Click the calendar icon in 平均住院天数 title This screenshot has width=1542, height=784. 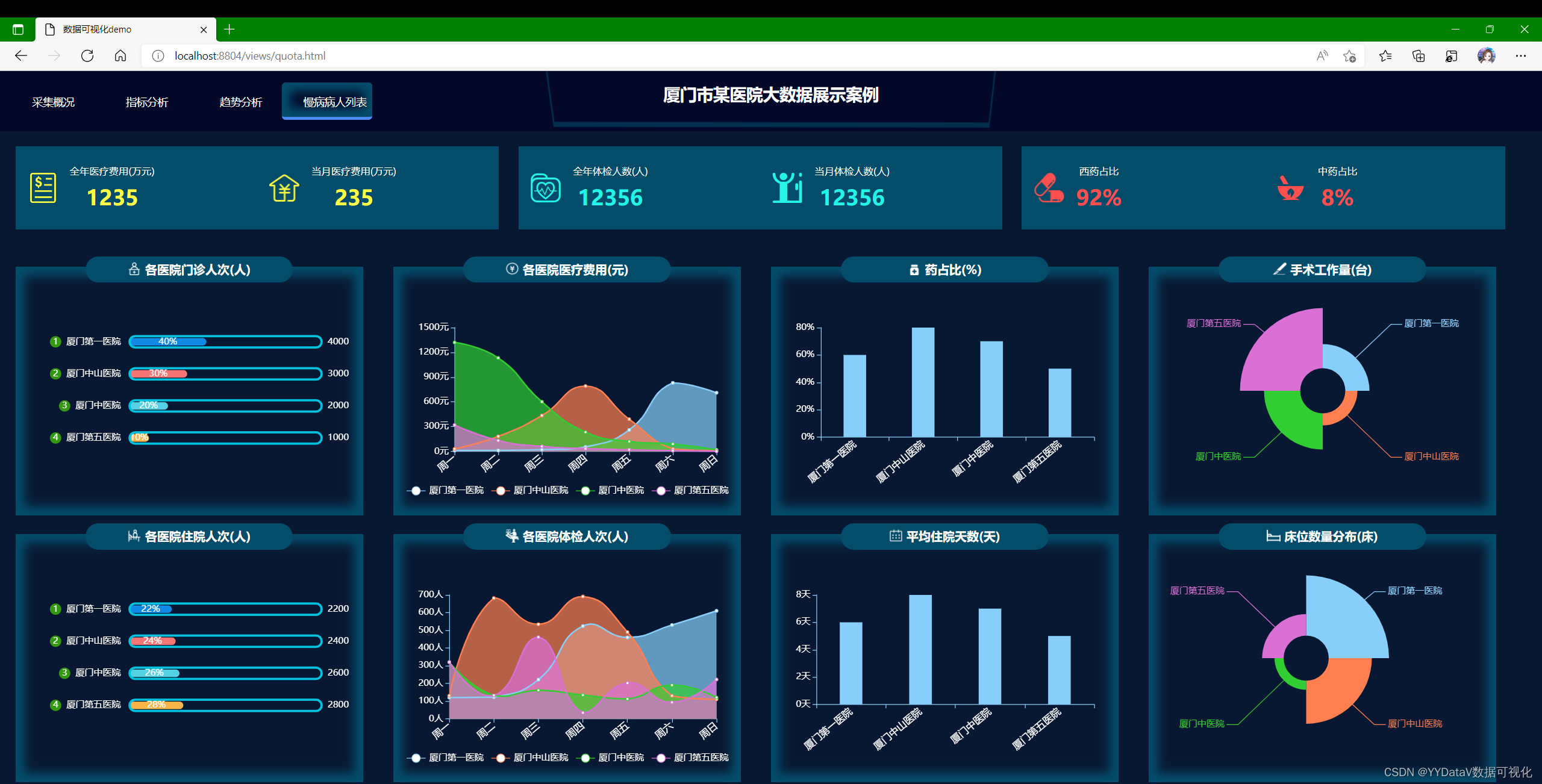tap(896, 537)
